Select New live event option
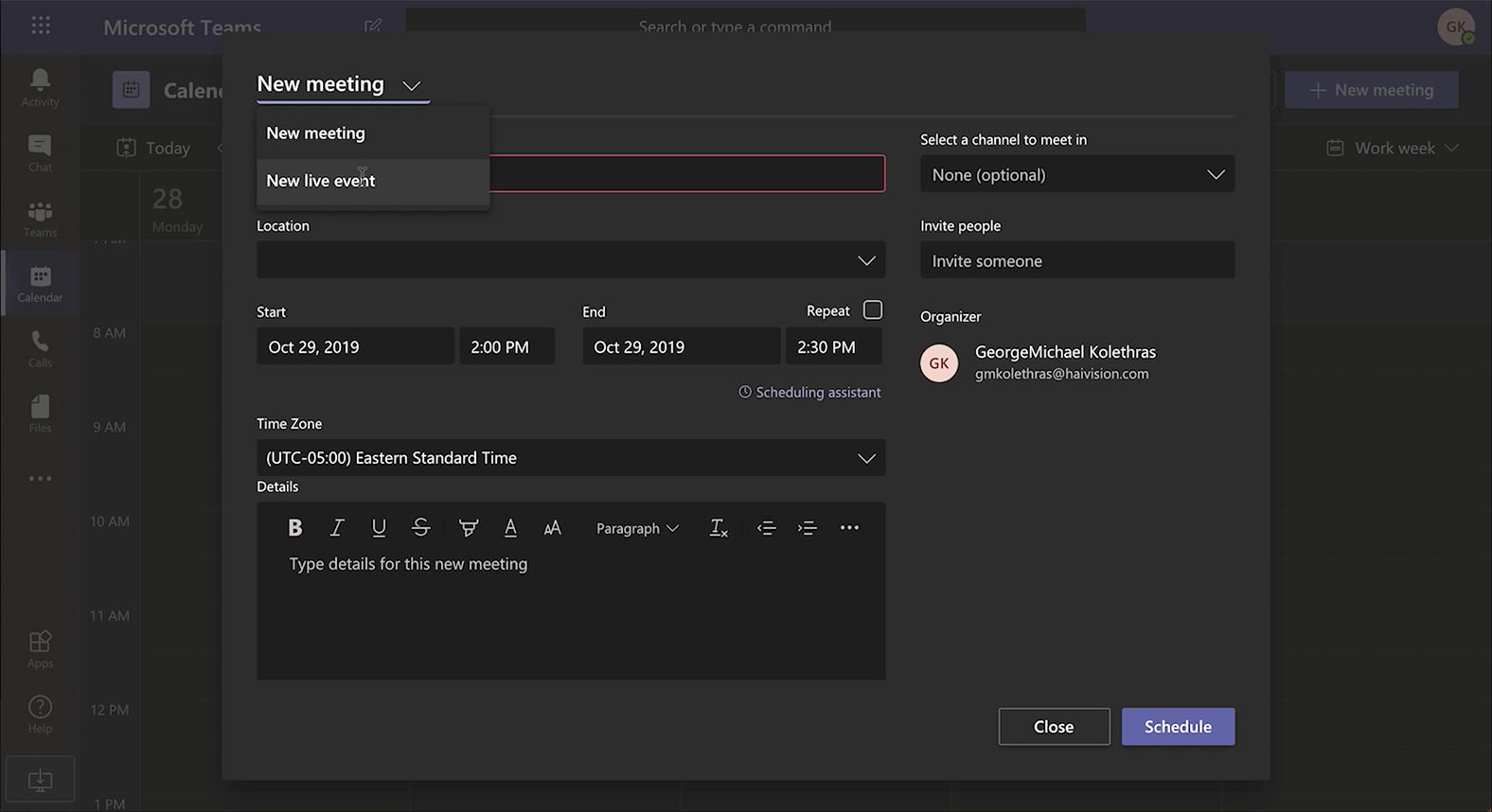1492x812 pixels. click(373, 181)
